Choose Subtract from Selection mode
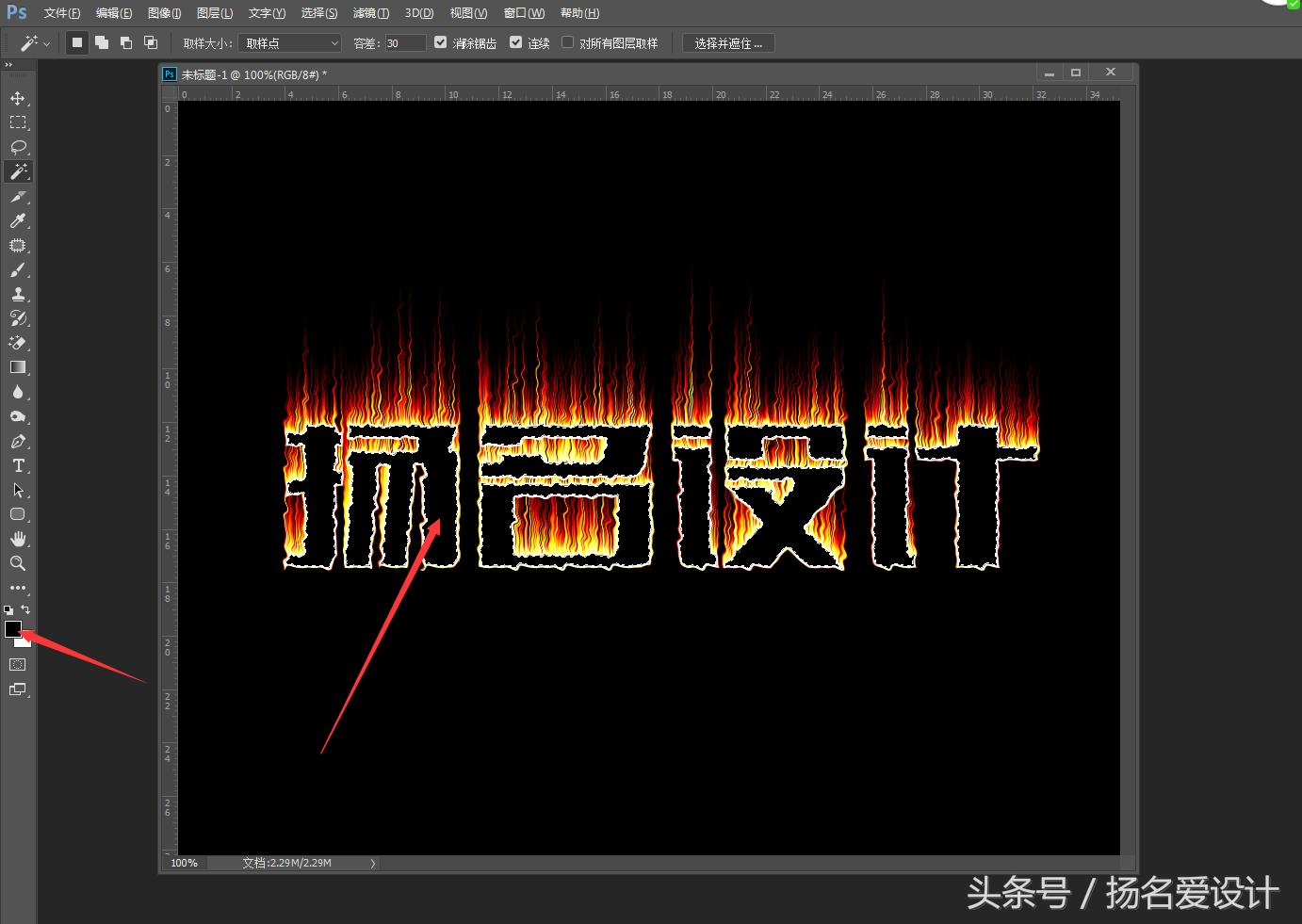 [126, 42]
